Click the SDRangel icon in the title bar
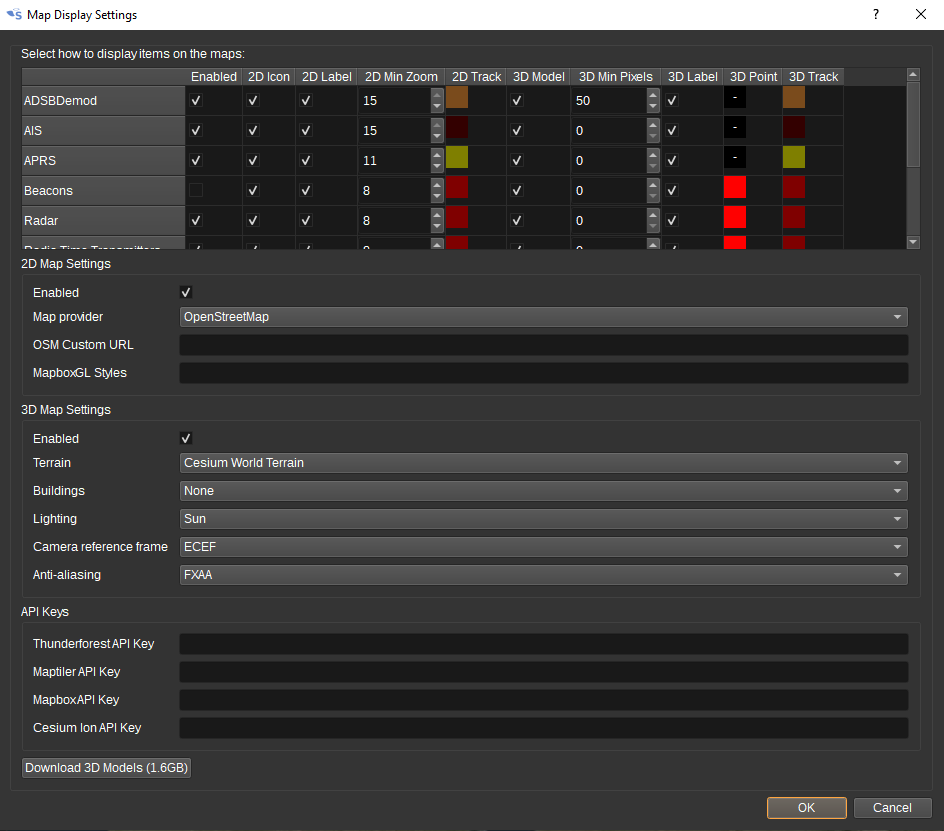 click(12, 14)
